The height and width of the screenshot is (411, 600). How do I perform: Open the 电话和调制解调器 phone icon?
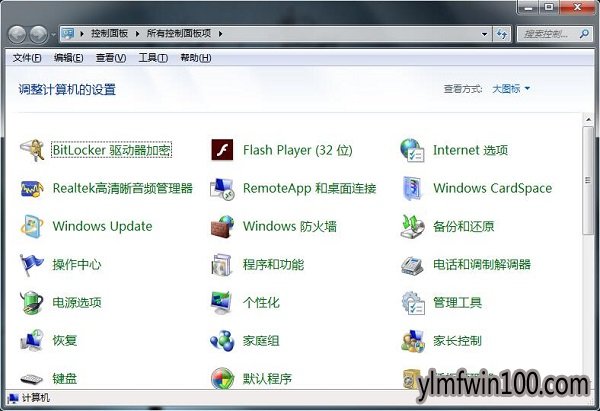412,264
